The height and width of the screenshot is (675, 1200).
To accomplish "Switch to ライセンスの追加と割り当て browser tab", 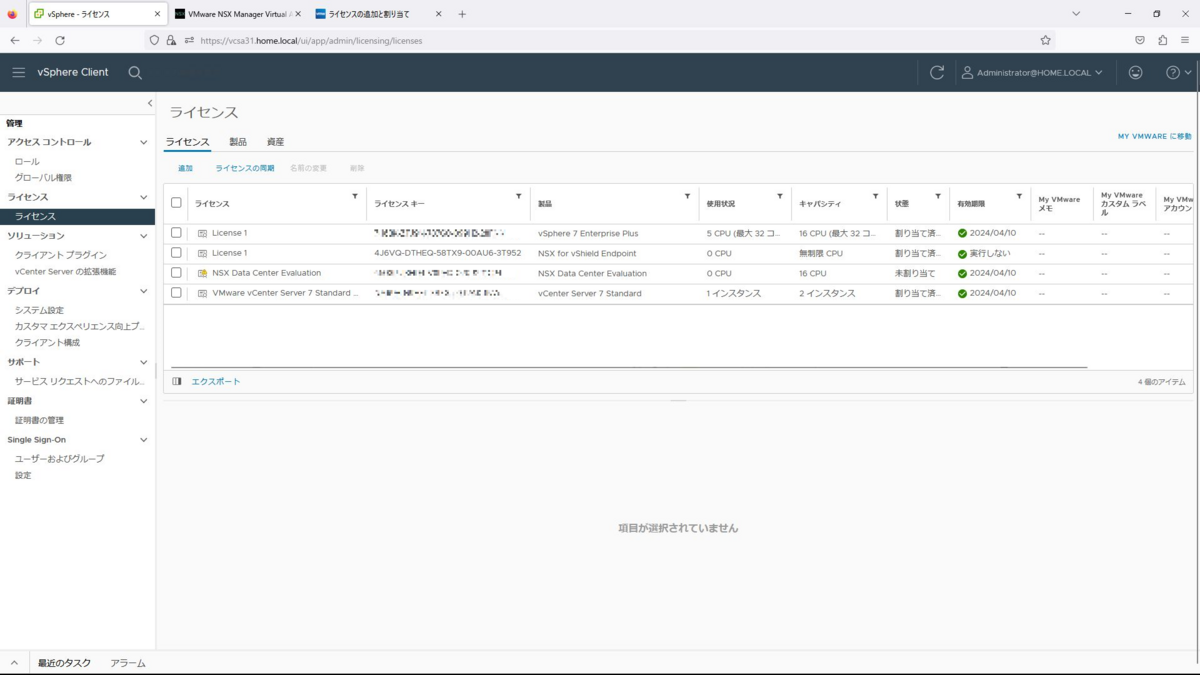I will pyautogui.click(x=378, y=14).
